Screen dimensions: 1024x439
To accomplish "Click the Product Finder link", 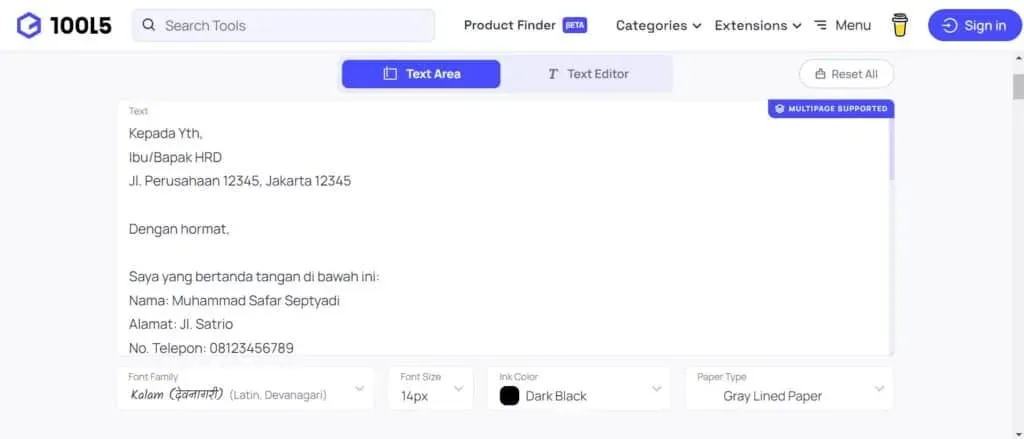I will [x=510, y=26].
